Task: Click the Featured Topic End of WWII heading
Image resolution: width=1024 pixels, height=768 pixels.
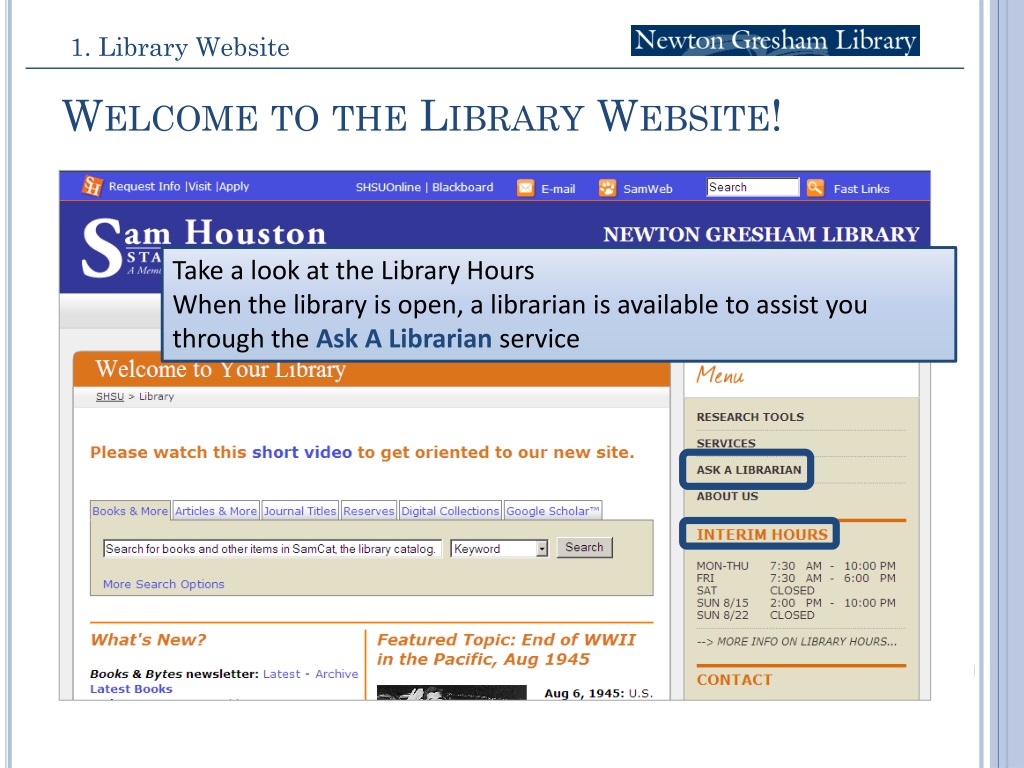Action: click(x=506, y=649)
